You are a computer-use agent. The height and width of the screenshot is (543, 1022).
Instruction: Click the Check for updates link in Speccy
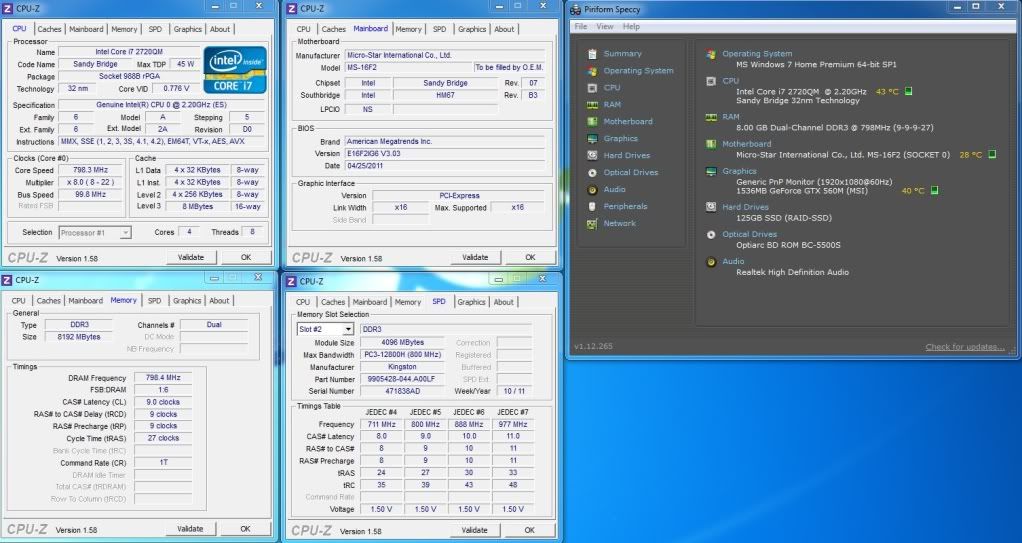965,347
